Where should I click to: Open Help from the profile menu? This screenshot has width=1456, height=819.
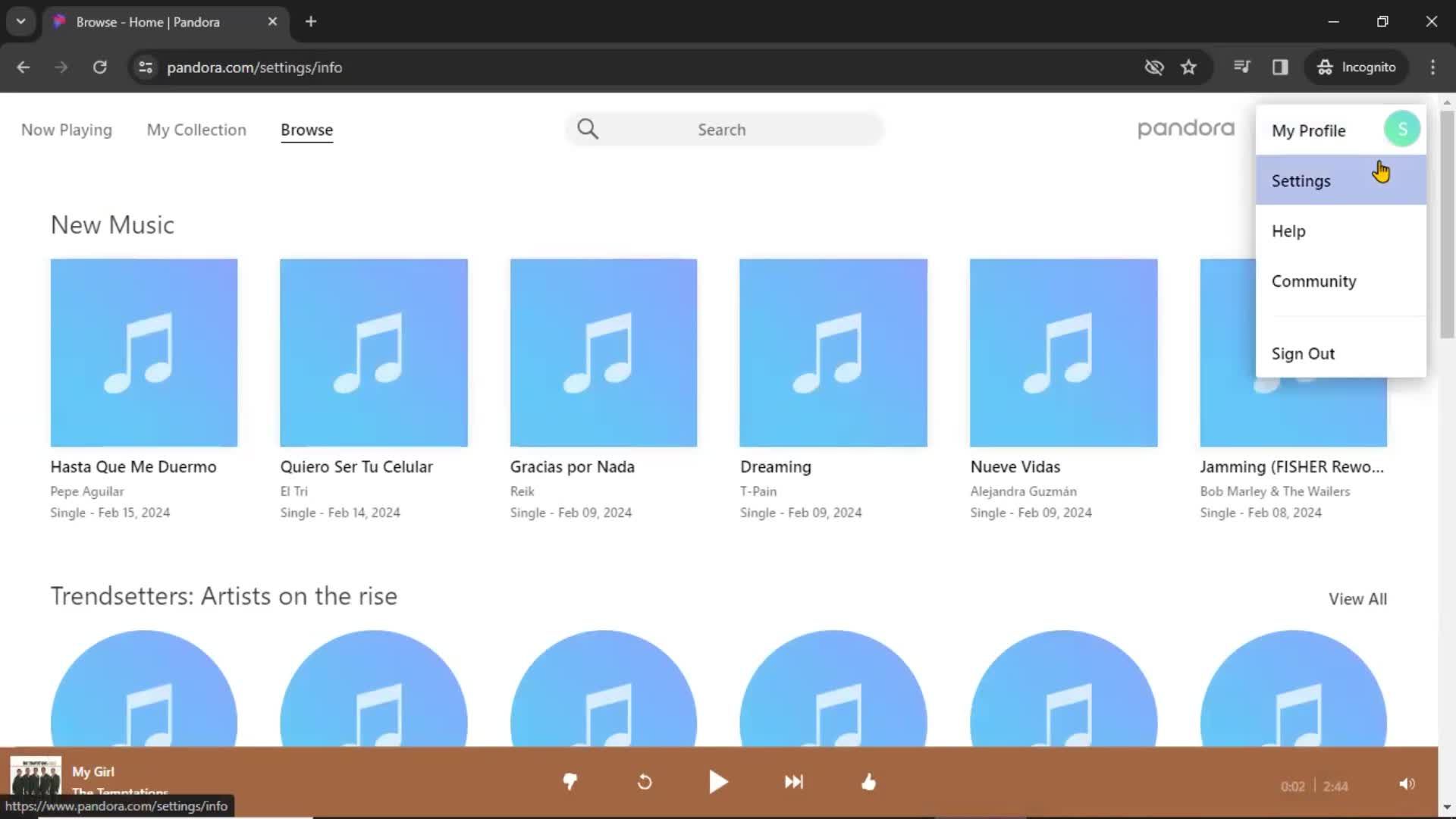pyautogui.click(x=1341, y=231)
